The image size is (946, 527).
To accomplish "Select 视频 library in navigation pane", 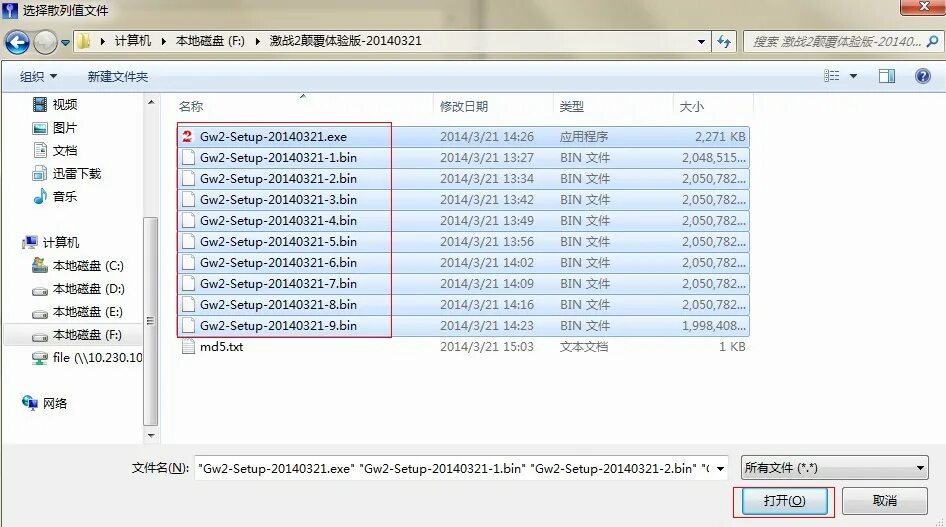I will pyautogui.click(x=55, y=104).
